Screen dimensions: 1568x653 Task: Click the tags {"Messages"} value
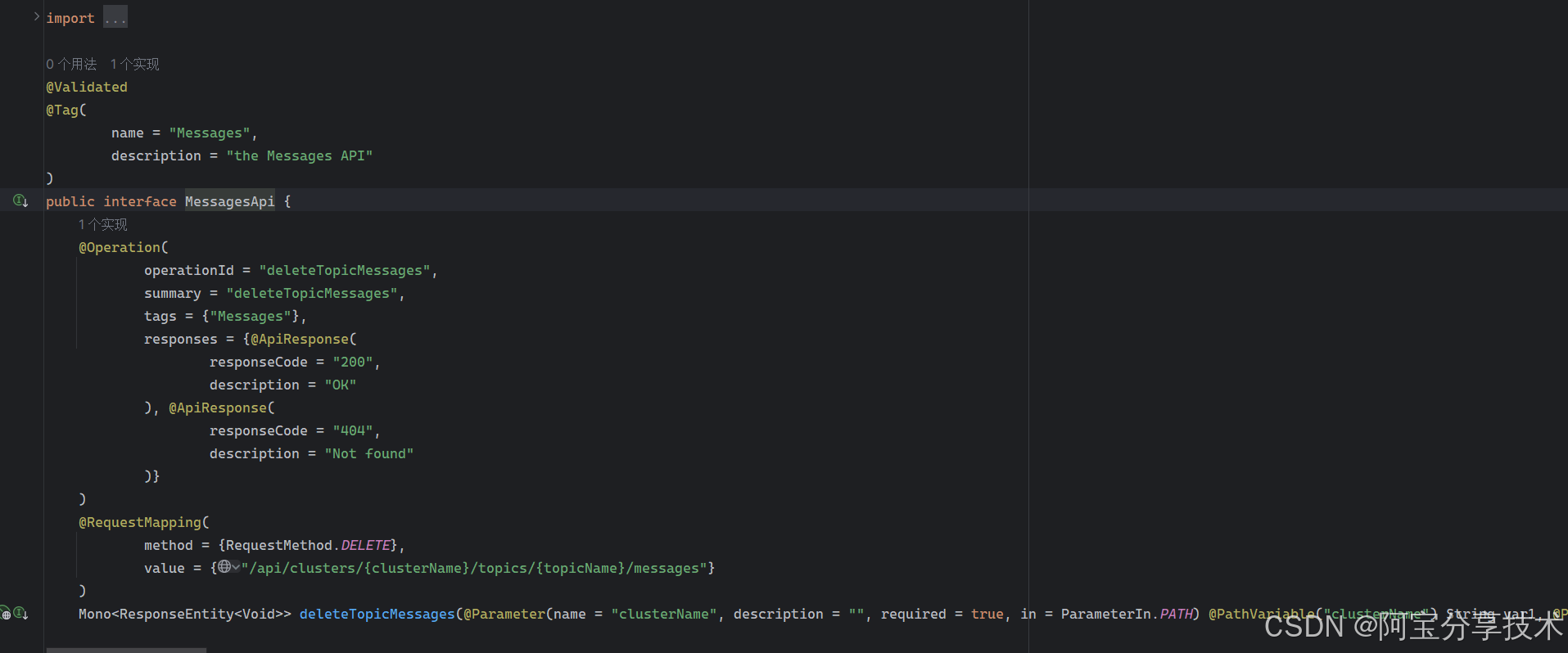point(251,316)
